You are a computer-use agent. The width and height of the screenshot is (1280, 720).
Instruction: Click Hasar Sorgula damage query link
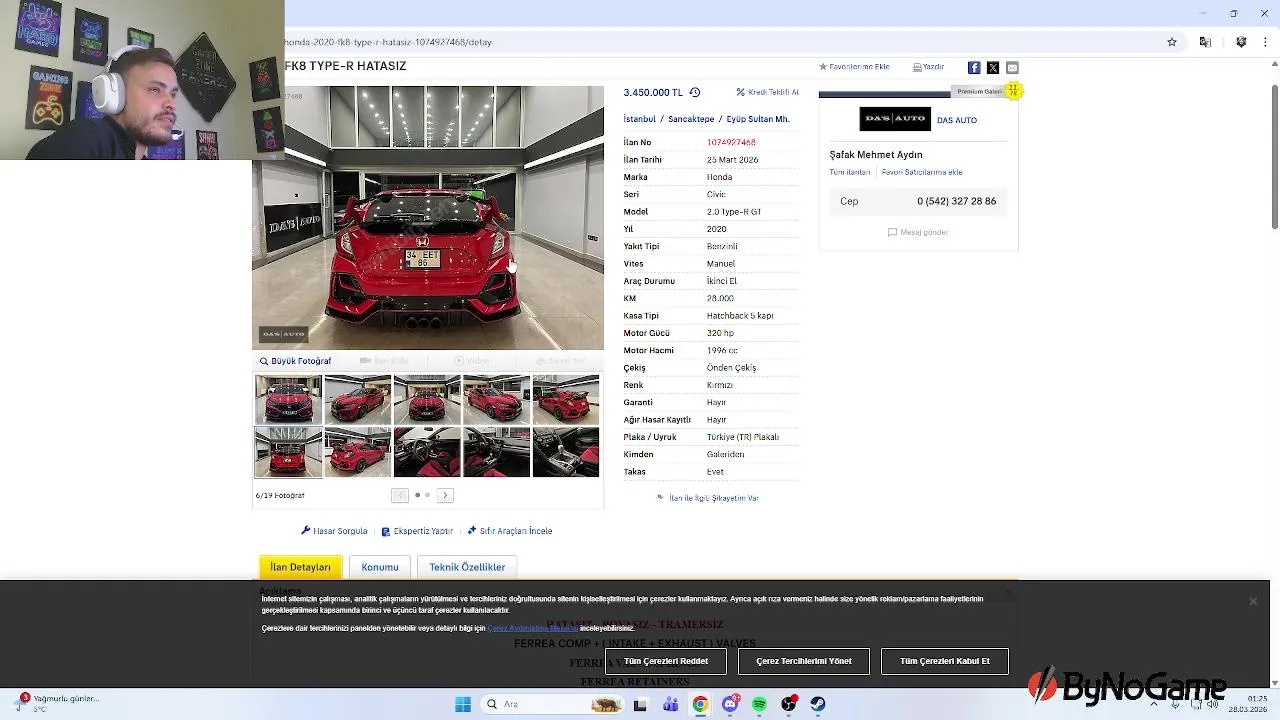334,531
